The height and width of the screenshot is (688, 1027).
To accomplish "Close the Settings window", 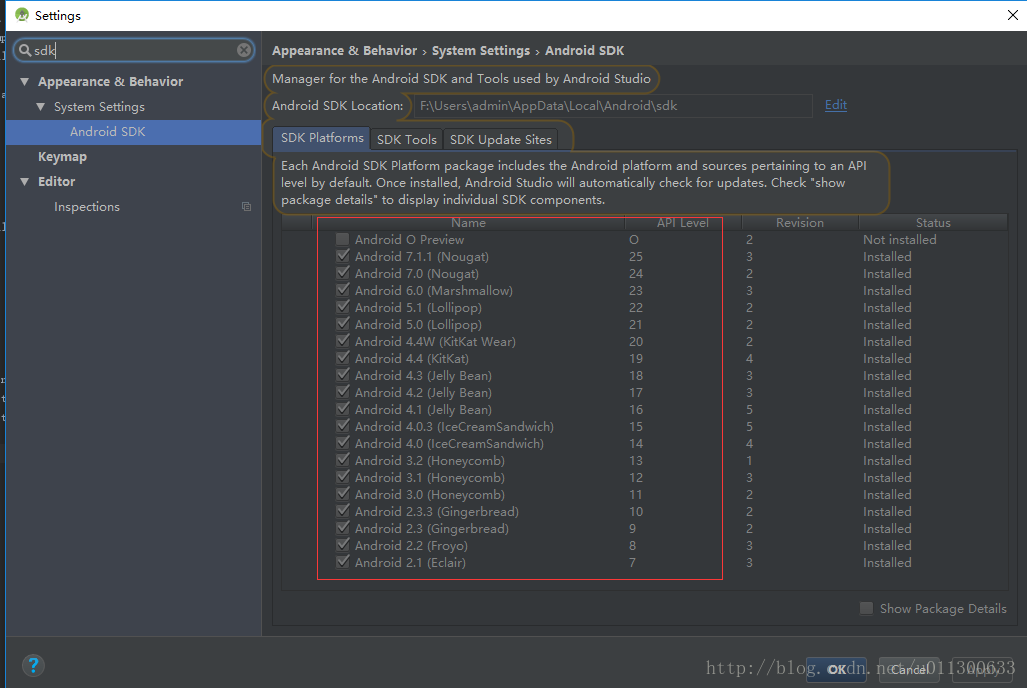I will [1012, 14].
